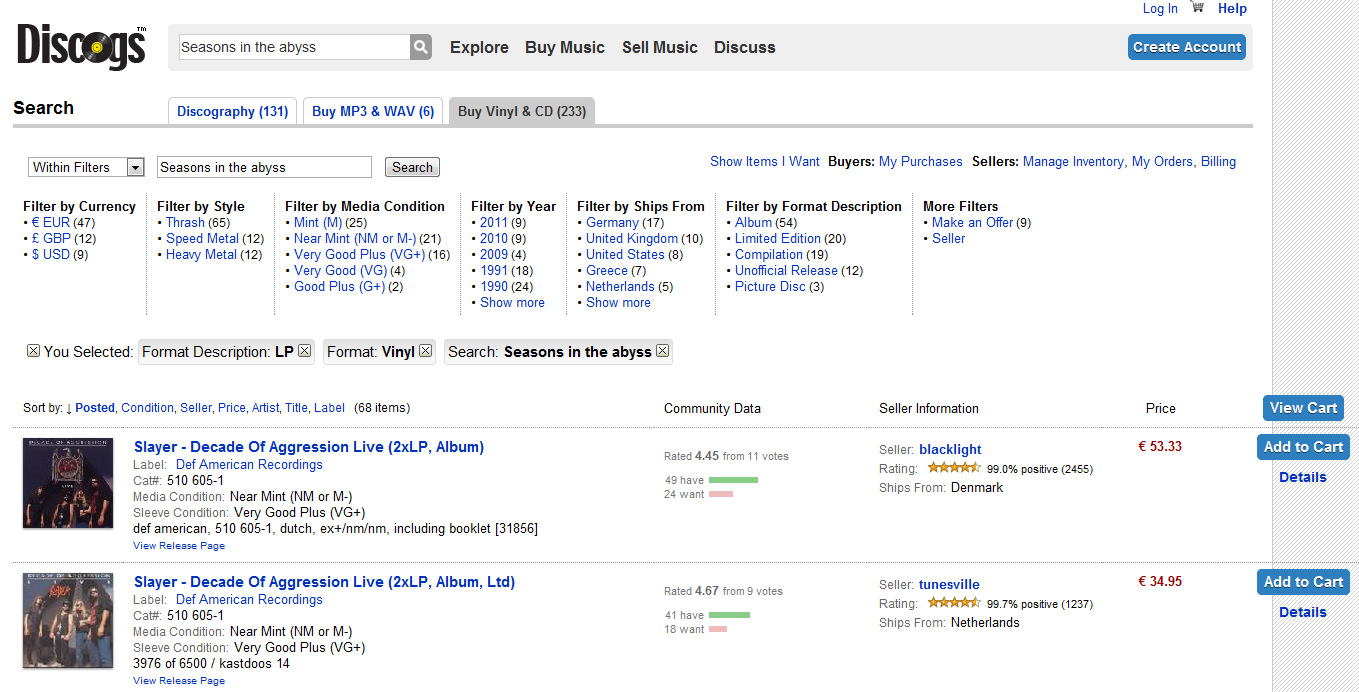View Details for the blacklight listing
Viewport: 1359px width, 692px height.
click(x=1302, y=477)
